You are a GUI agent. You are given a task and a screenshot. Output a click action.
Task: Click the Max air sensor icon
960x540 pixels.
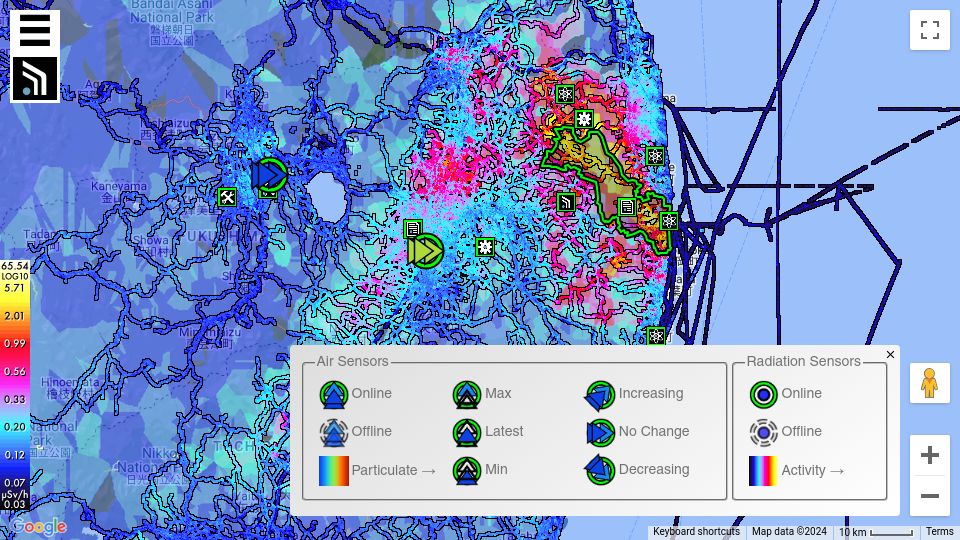coord(467,394)
